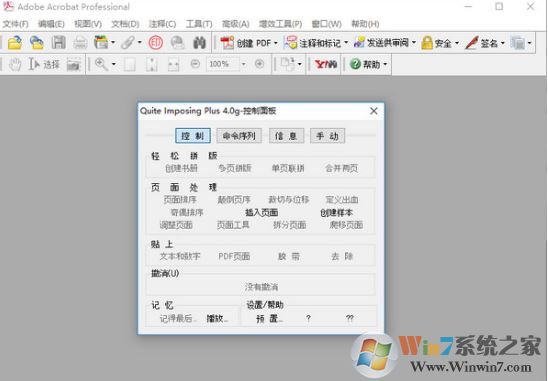Click the single ? help button

coord(308,318)
